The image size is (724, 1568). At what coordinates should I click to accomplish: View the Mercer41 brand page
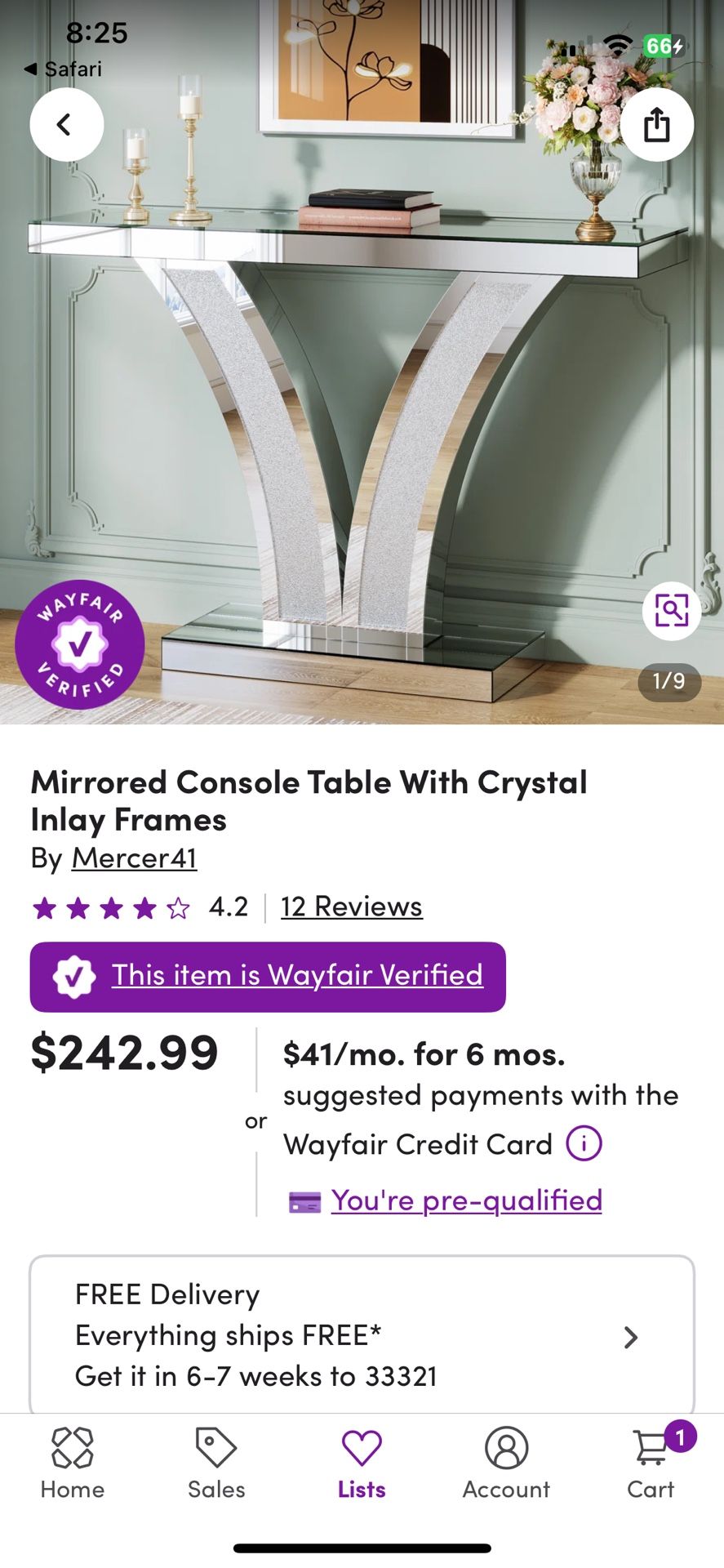[135, 858]
